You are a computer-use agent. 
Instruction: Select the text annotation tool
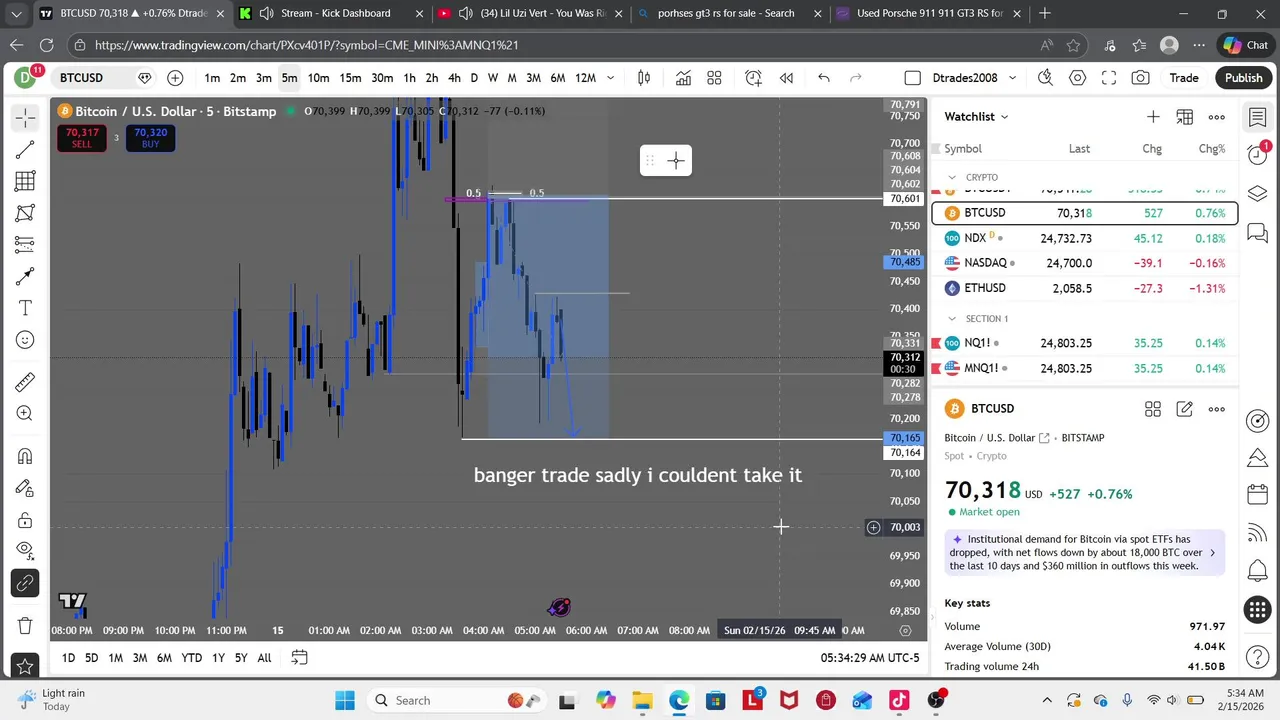[25, 308]
